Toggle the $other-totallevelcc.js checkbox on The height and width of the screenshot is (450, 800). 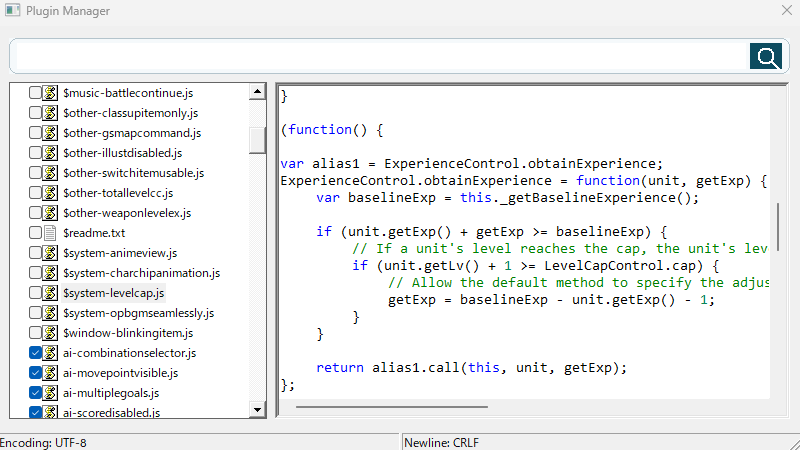(x=35, y=192)
